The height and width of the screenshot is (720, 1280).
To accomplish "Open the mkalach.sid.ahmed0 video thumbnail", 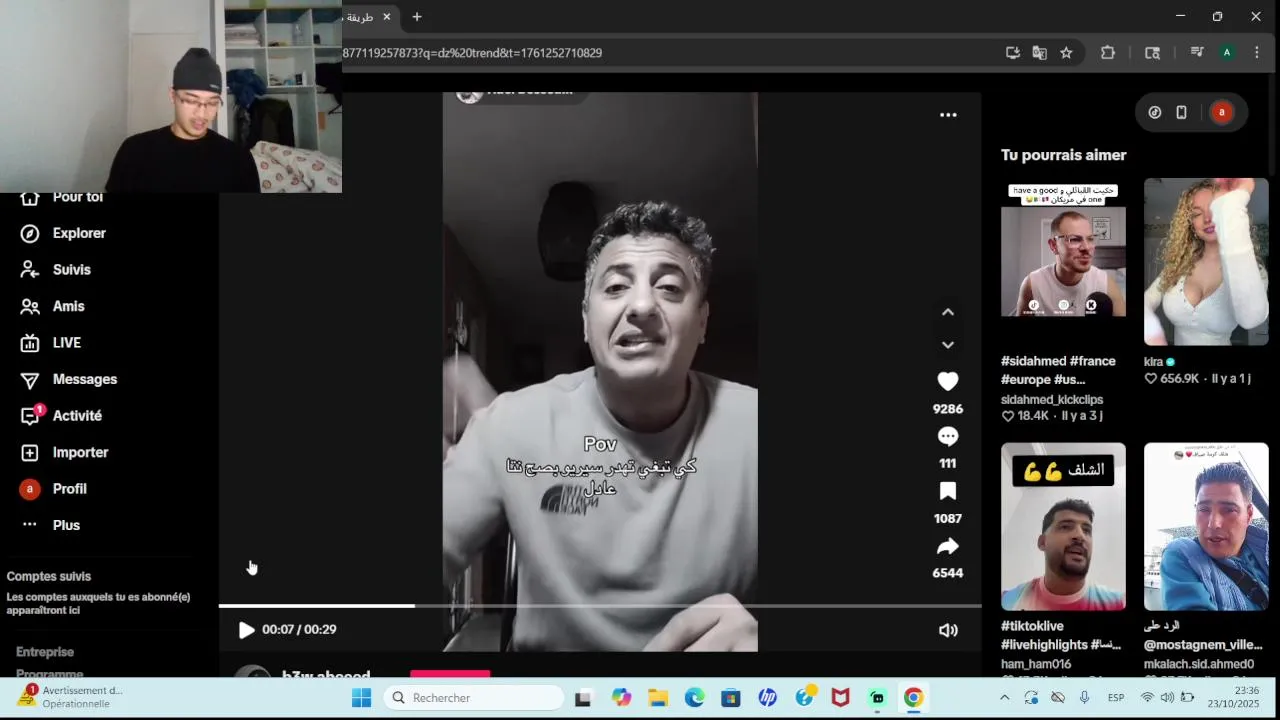I will pyautogui.click(x=1206, y=526).
